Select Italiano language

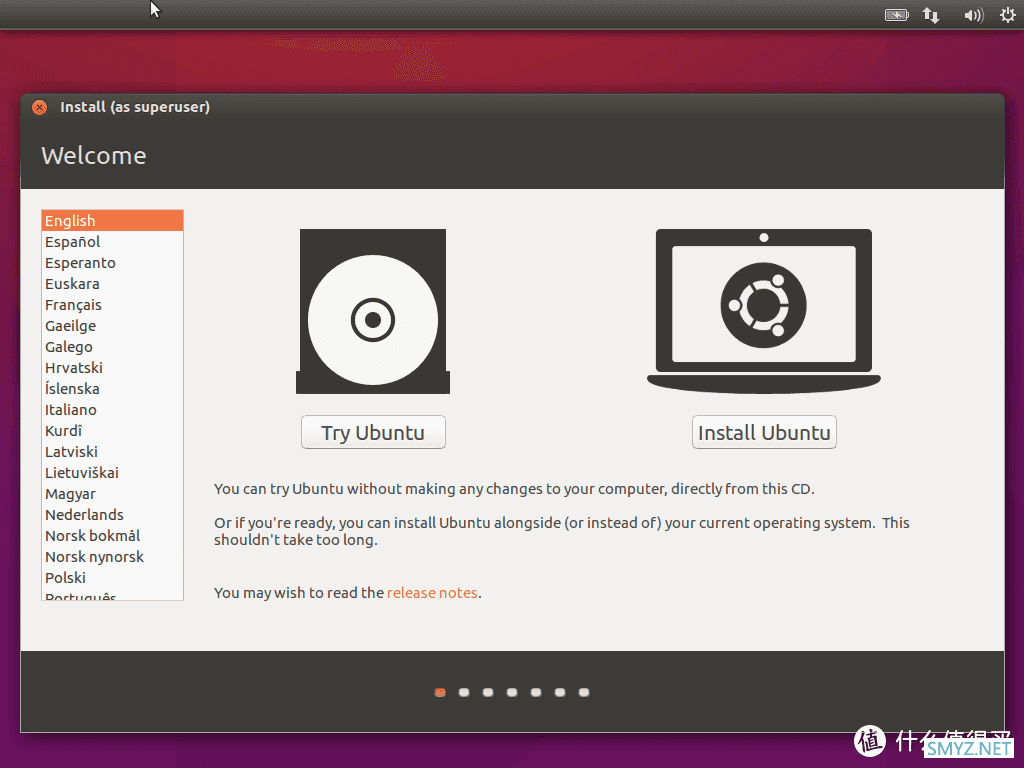[112, 409]
